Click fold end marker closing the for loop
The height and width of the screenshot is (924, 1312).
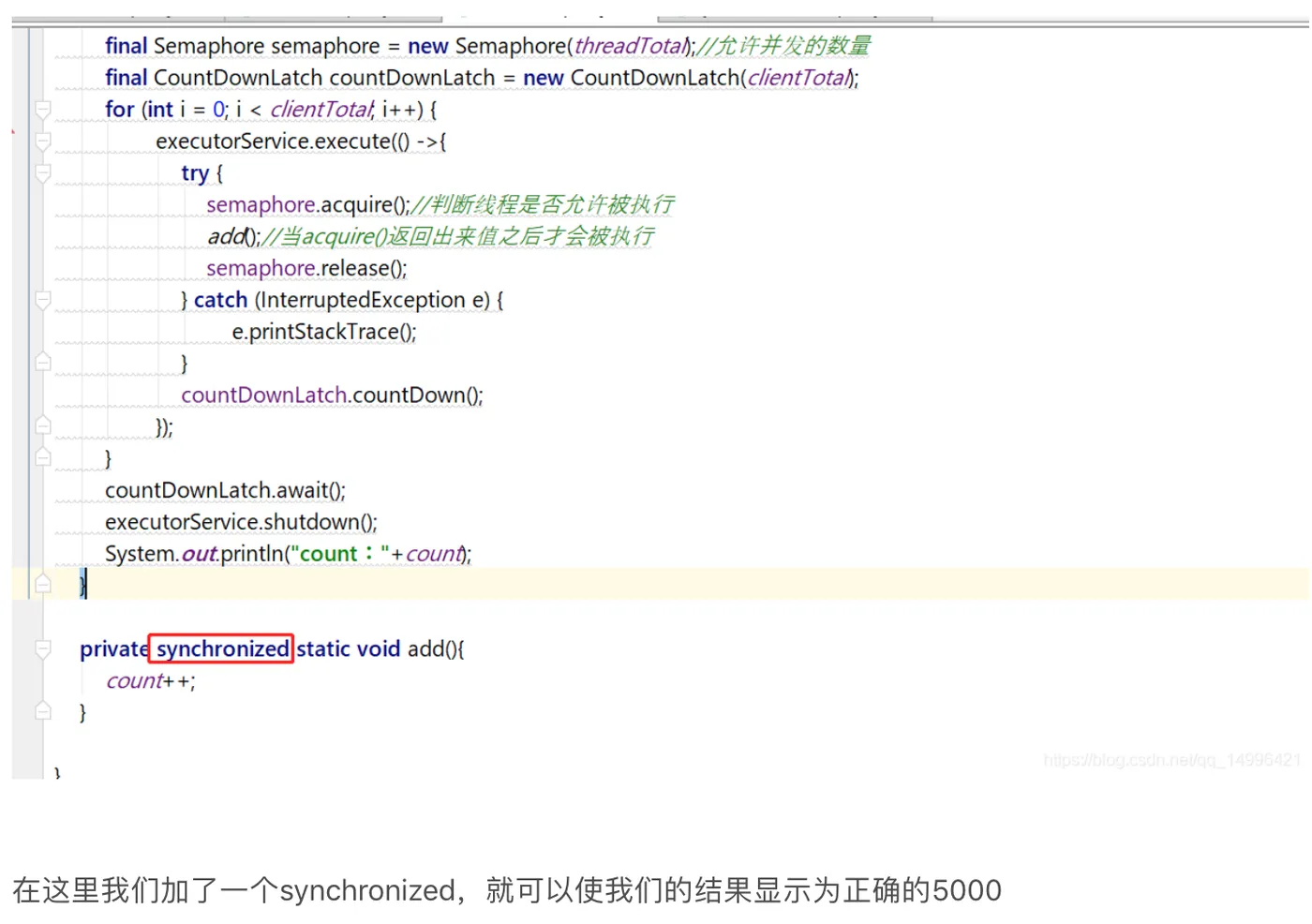[43, 458]
